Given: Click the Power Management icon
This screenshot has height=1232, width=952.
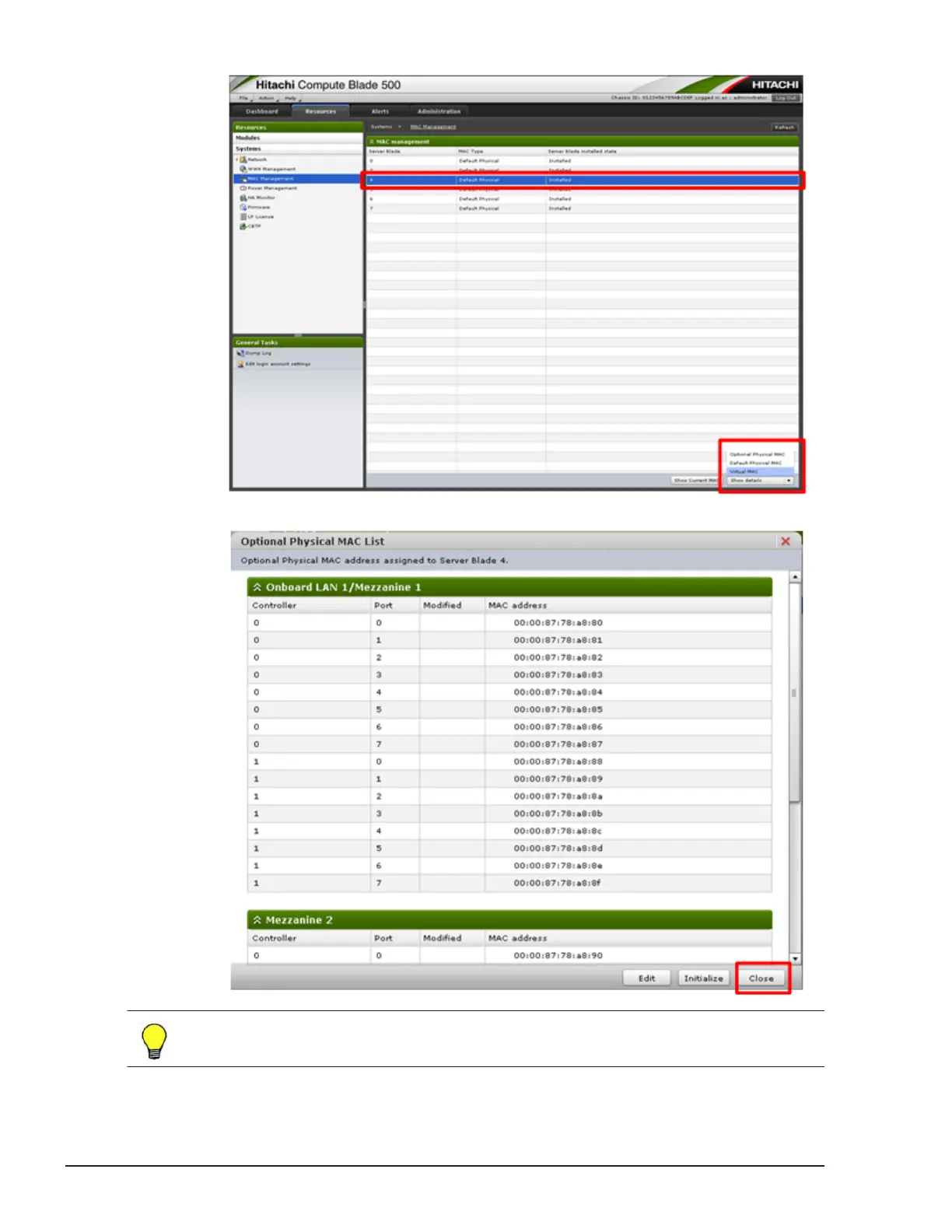Looking at the screenshot, I should coord(243,188).
